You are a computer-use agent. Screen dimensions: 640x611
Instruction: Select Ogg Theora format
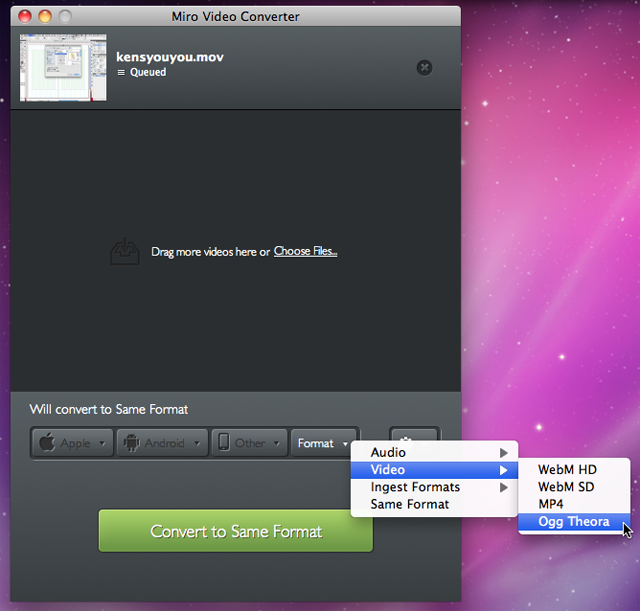pos(573,521)
